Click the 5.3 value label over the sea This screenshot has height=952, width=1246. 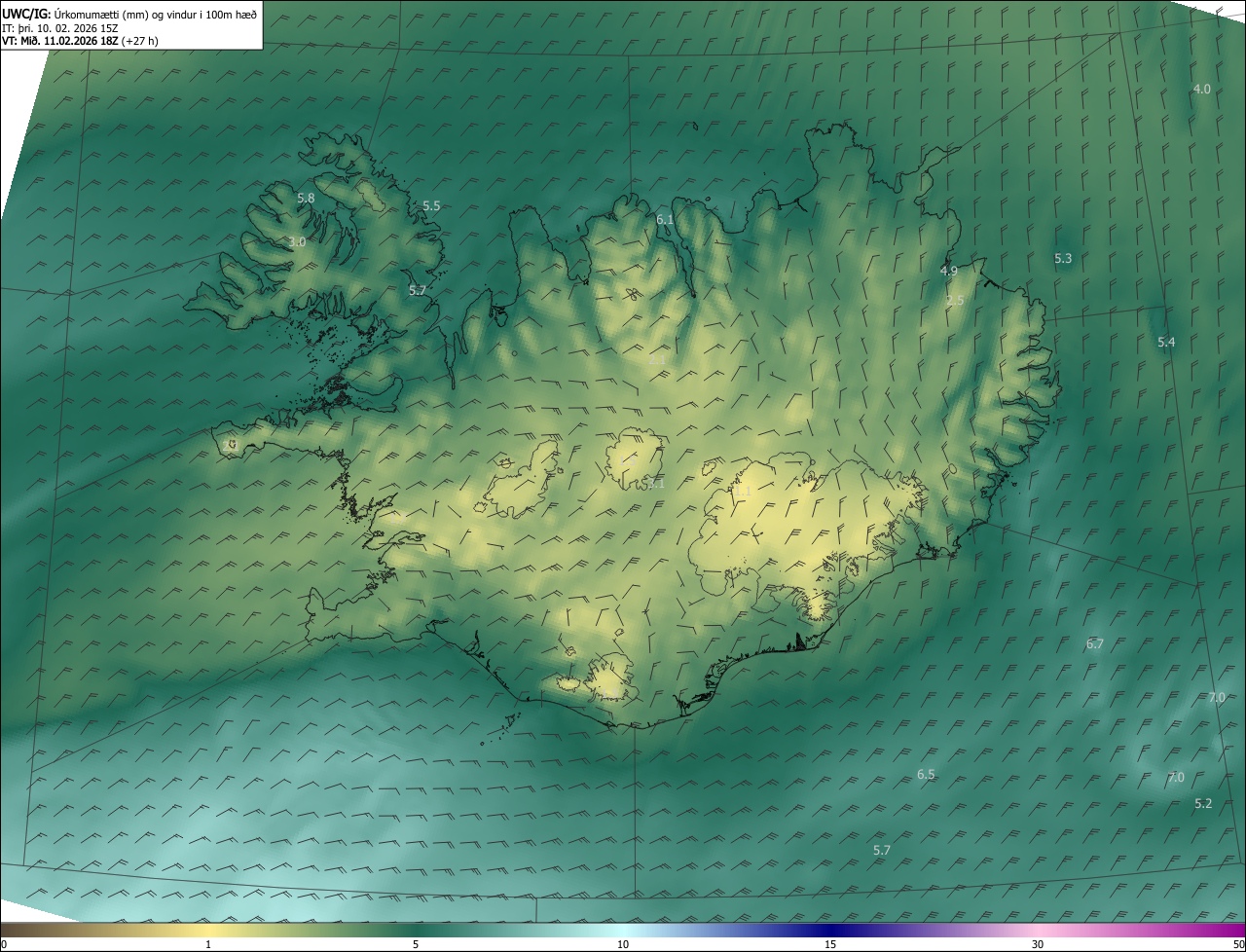coord(1063,258)
